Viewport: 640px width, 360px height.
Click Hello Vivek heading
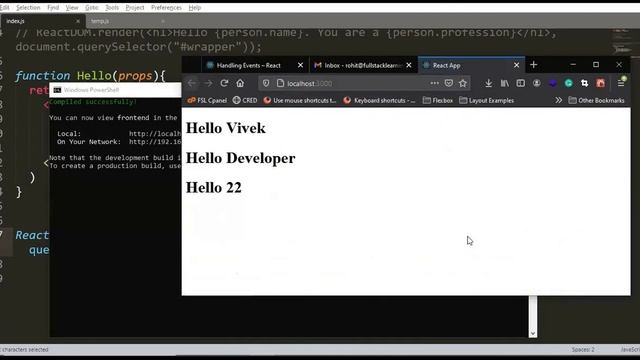click(x=226, y=128)
